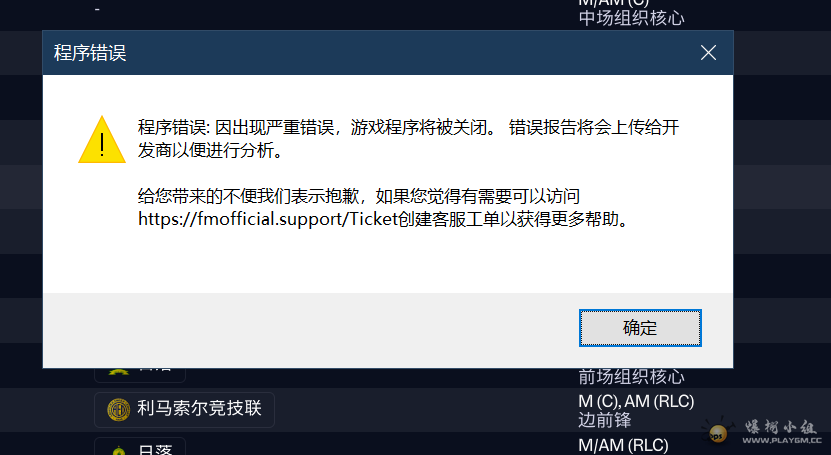Click the 利马索尔竞技联 club badge icon
831x455 pixels.
[x=119, y=409]
